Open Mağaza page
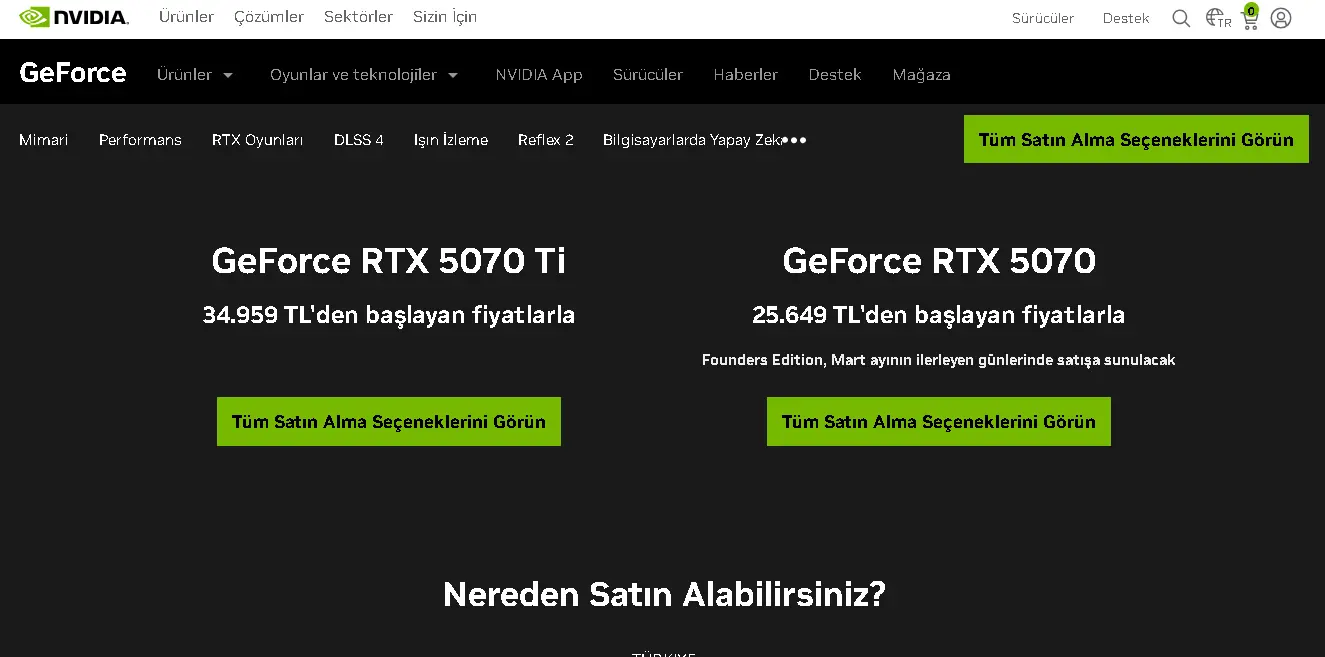 coord(922,75)
